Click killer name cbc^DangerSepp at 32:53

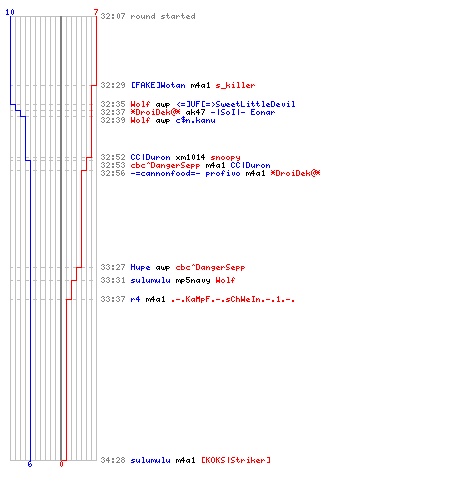(x=165, y=165)
